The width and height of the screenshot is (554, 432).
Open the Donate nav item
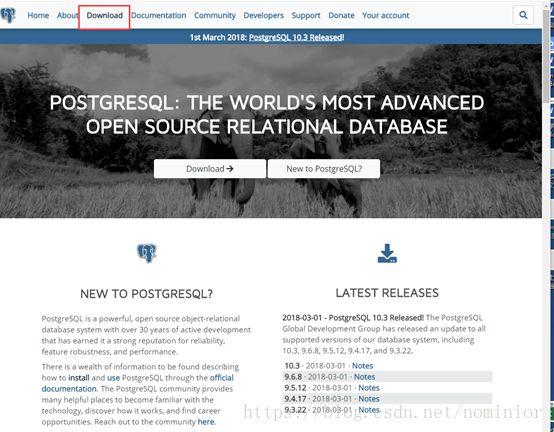click(341, 16)
